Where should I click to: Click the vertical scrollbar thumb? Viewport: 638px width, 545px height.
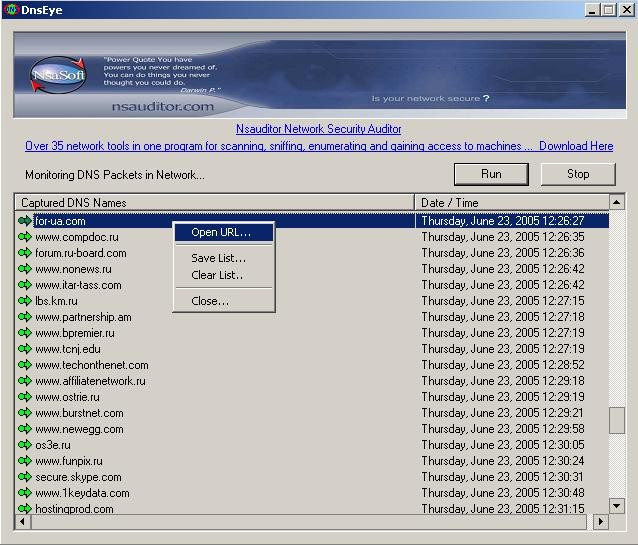pyautogui.click(x=617, y=420)
